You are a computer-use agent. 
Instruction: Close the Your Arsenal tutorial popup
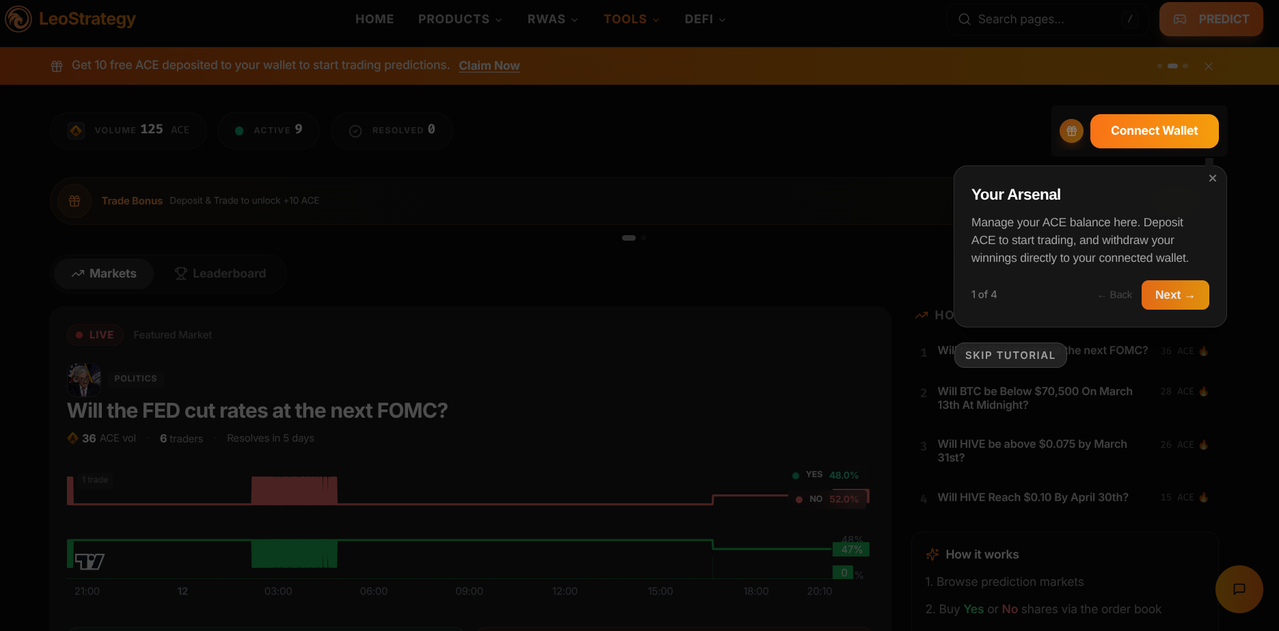pos(1213,178)
